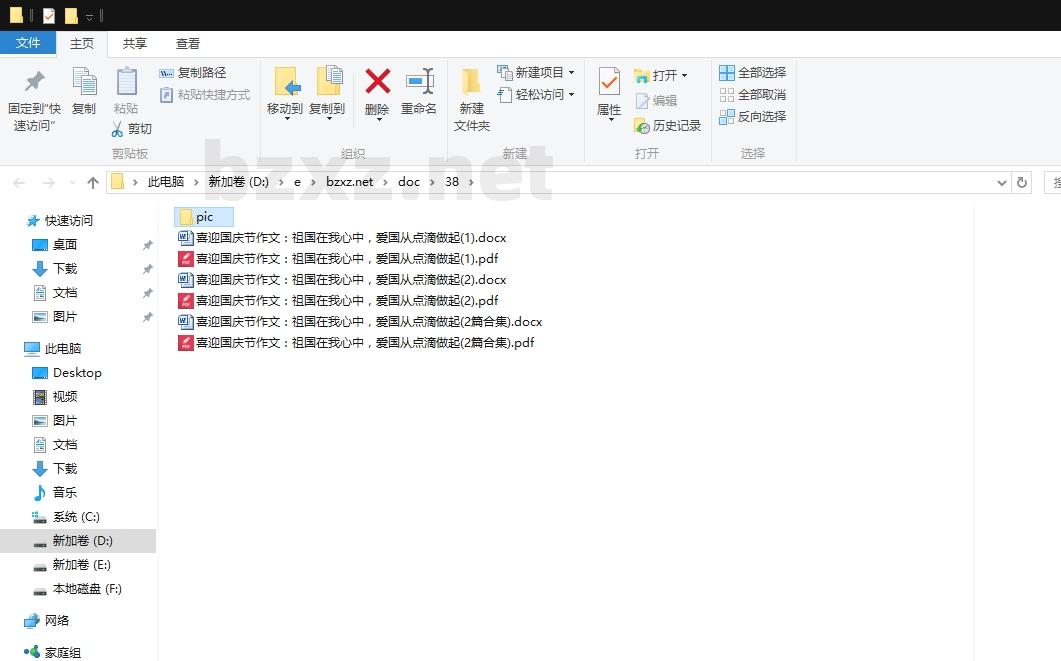Open the View ribbon tab
1061x661 pixels.
point(188,44)
